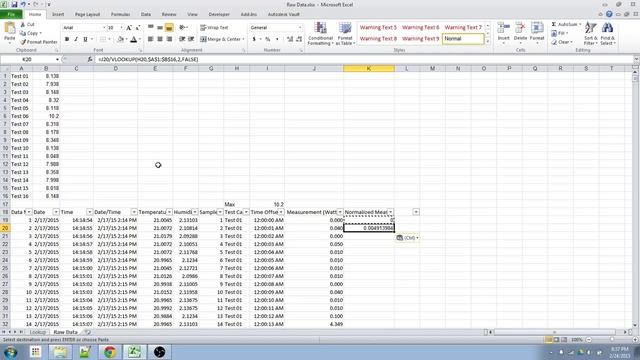640x360 pixels.
Task: Expand the cell styles gallery
Action: (488, 42)
